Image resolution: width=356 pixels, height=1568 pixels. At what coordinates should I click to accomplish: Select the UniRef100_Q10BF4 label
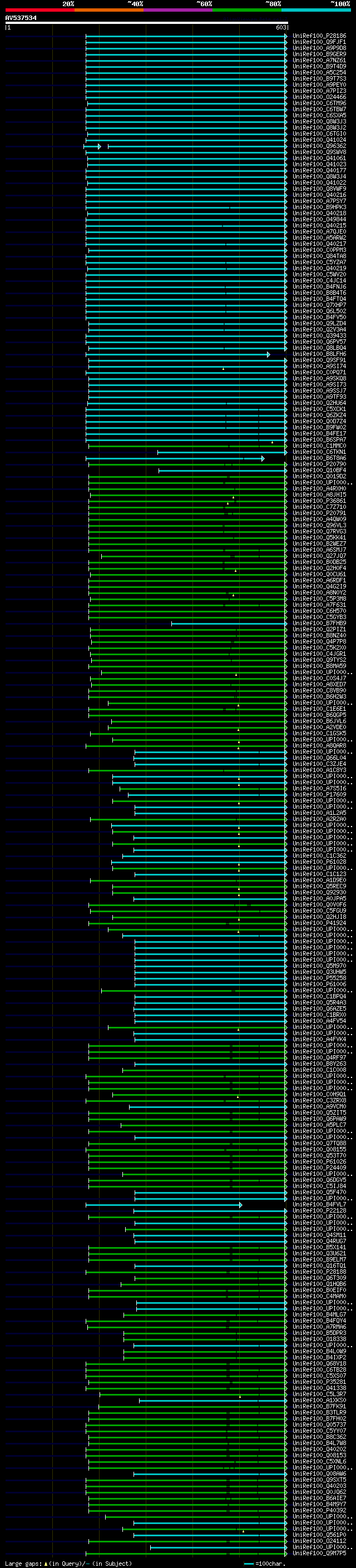click(319, 470)
